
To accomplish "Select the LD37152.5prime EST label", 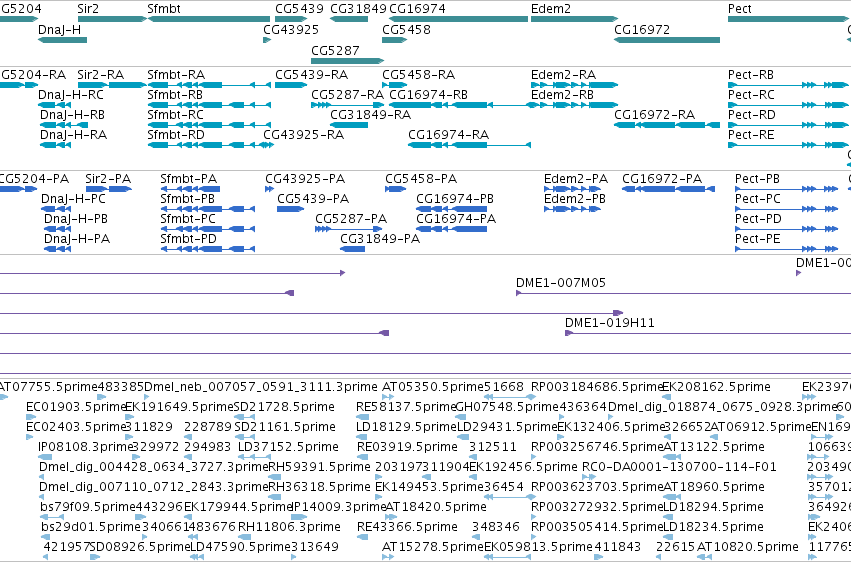I will click(288, 446).
